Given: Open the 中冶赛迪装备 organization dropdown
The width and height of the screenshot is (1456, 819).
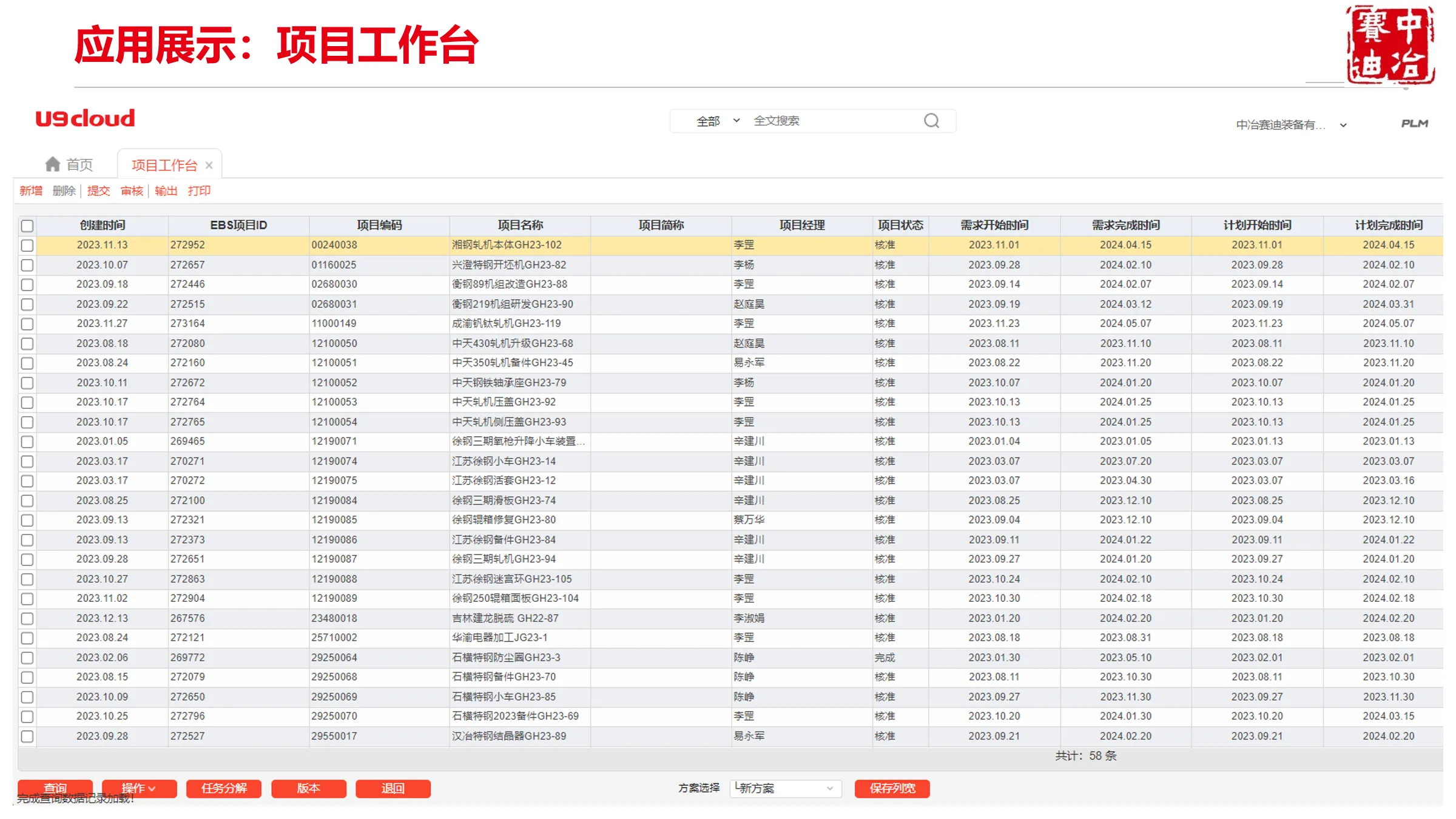Looking at the screenshot, I should coord(1291,125).
